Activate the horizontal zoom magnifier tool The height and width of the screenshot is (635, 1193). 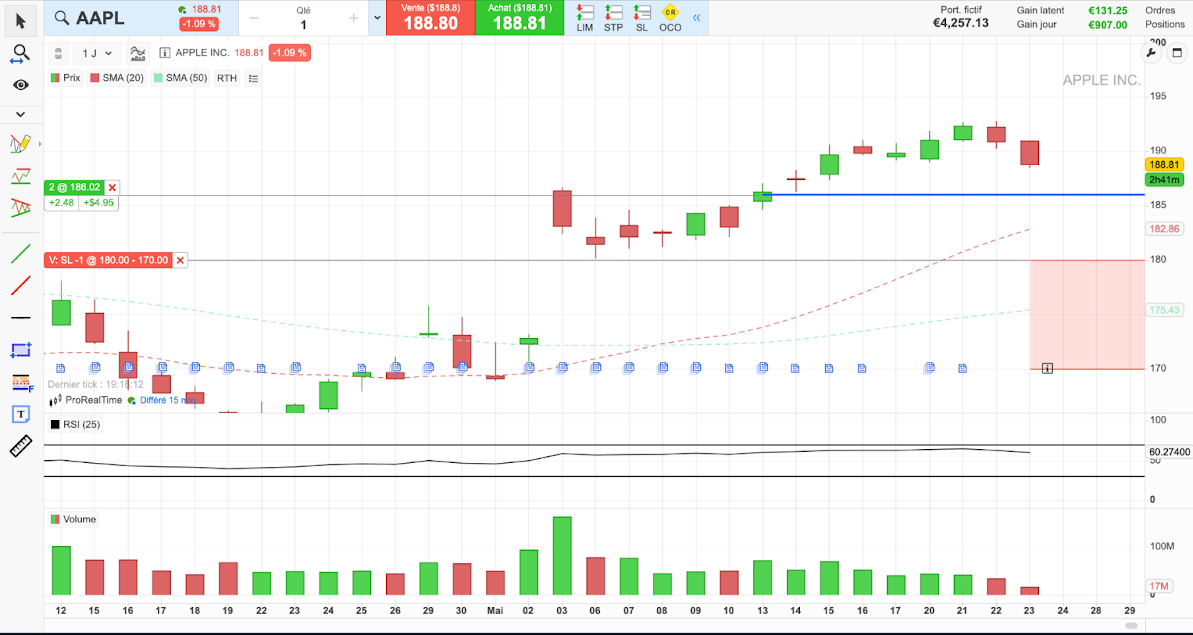(x=21, y=53)
